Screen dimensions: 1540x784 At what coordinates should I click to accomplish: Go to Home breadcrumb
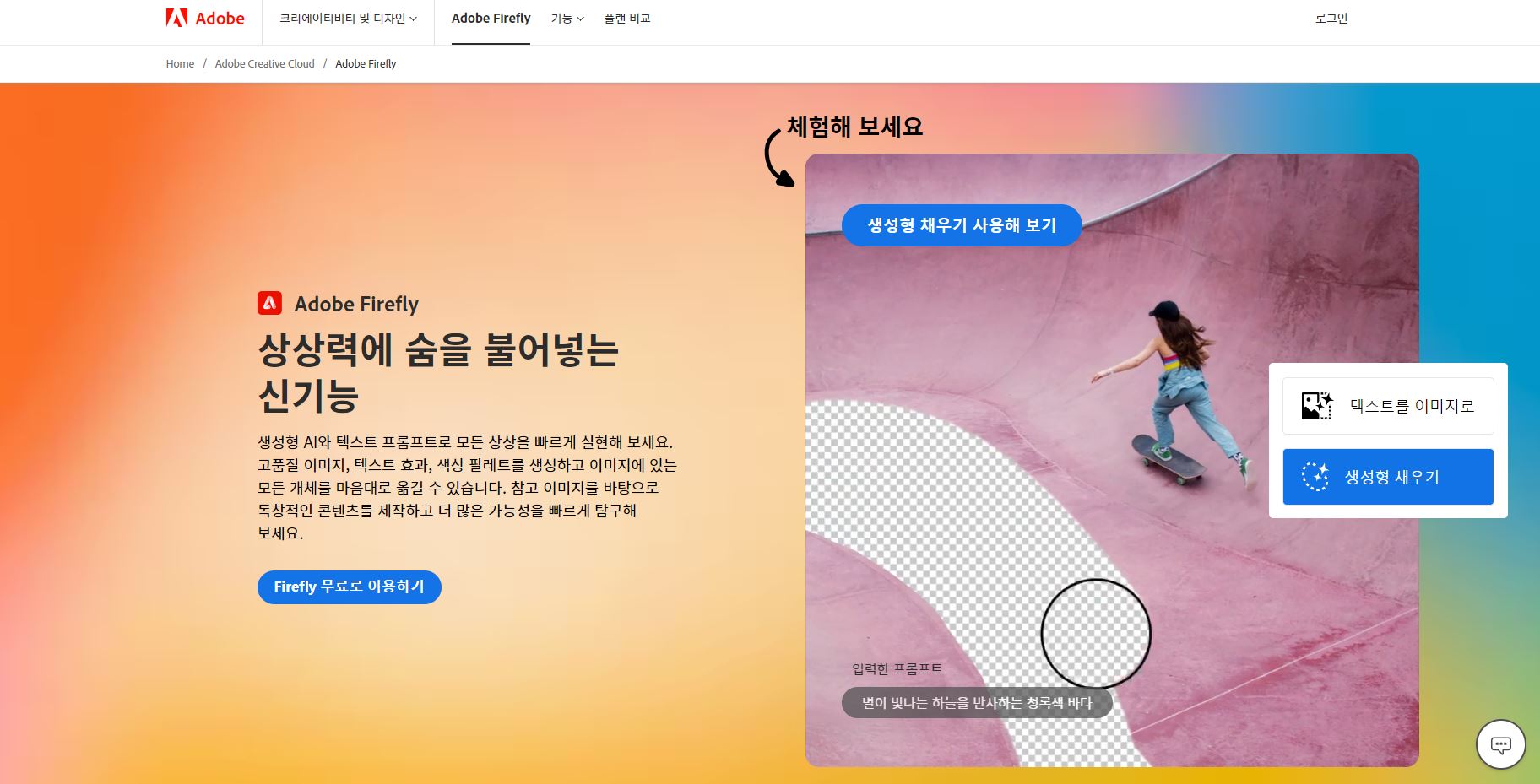tap(180, 63)
